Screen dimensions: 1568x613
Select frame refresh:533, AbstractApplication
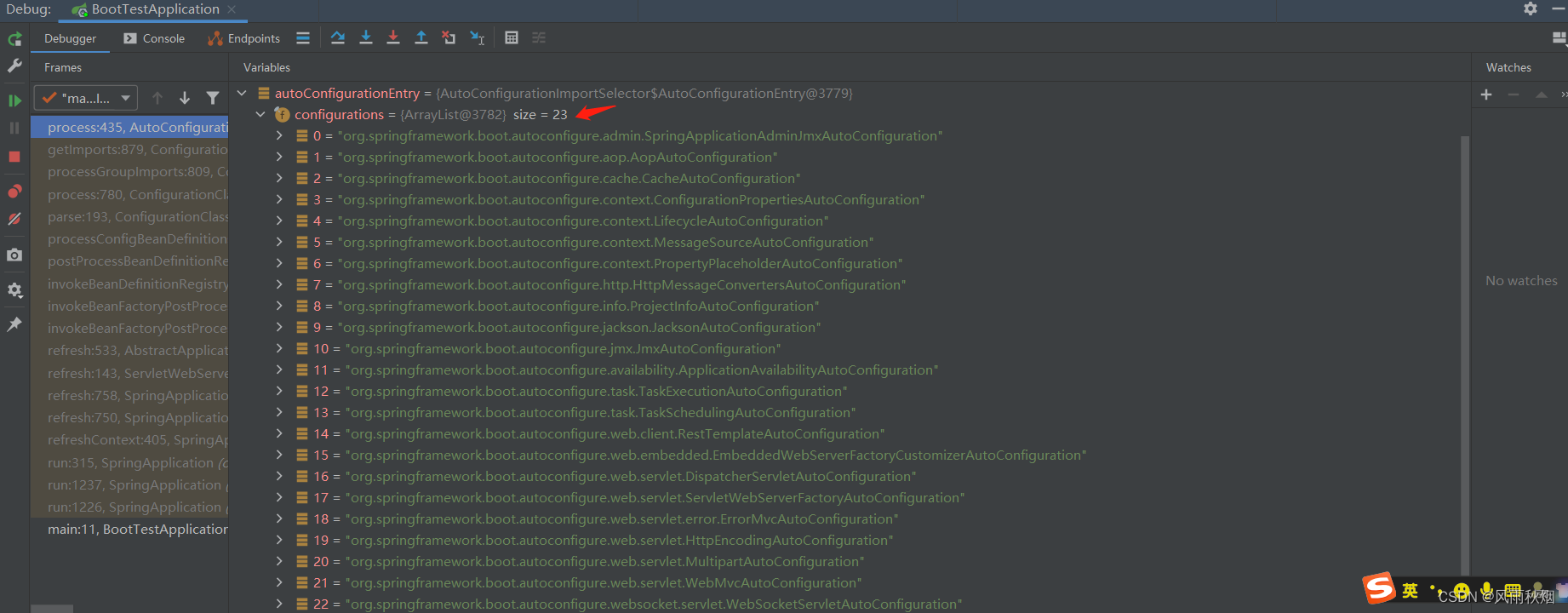click(129, 350)
